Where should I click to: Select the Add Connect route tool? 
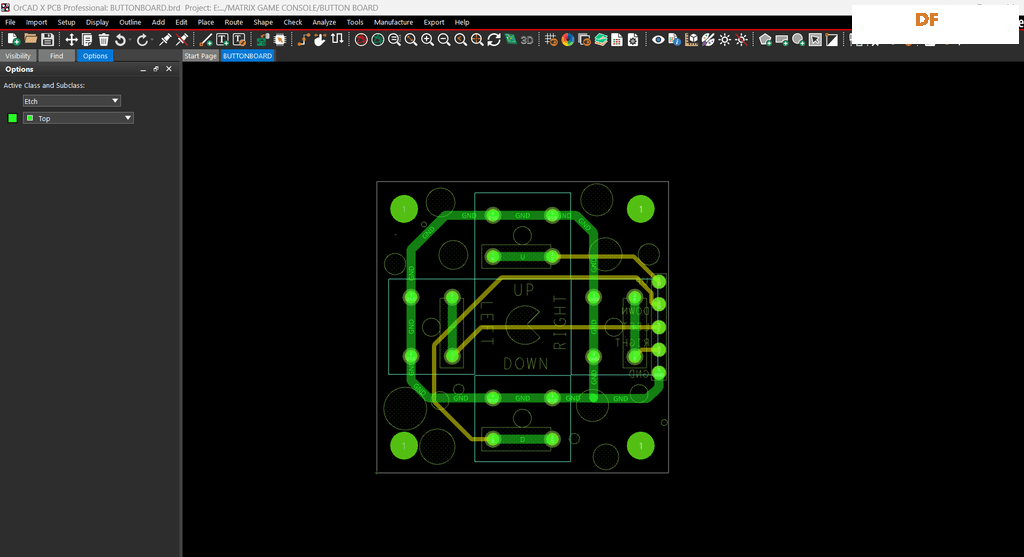click(x=304, y=40)
